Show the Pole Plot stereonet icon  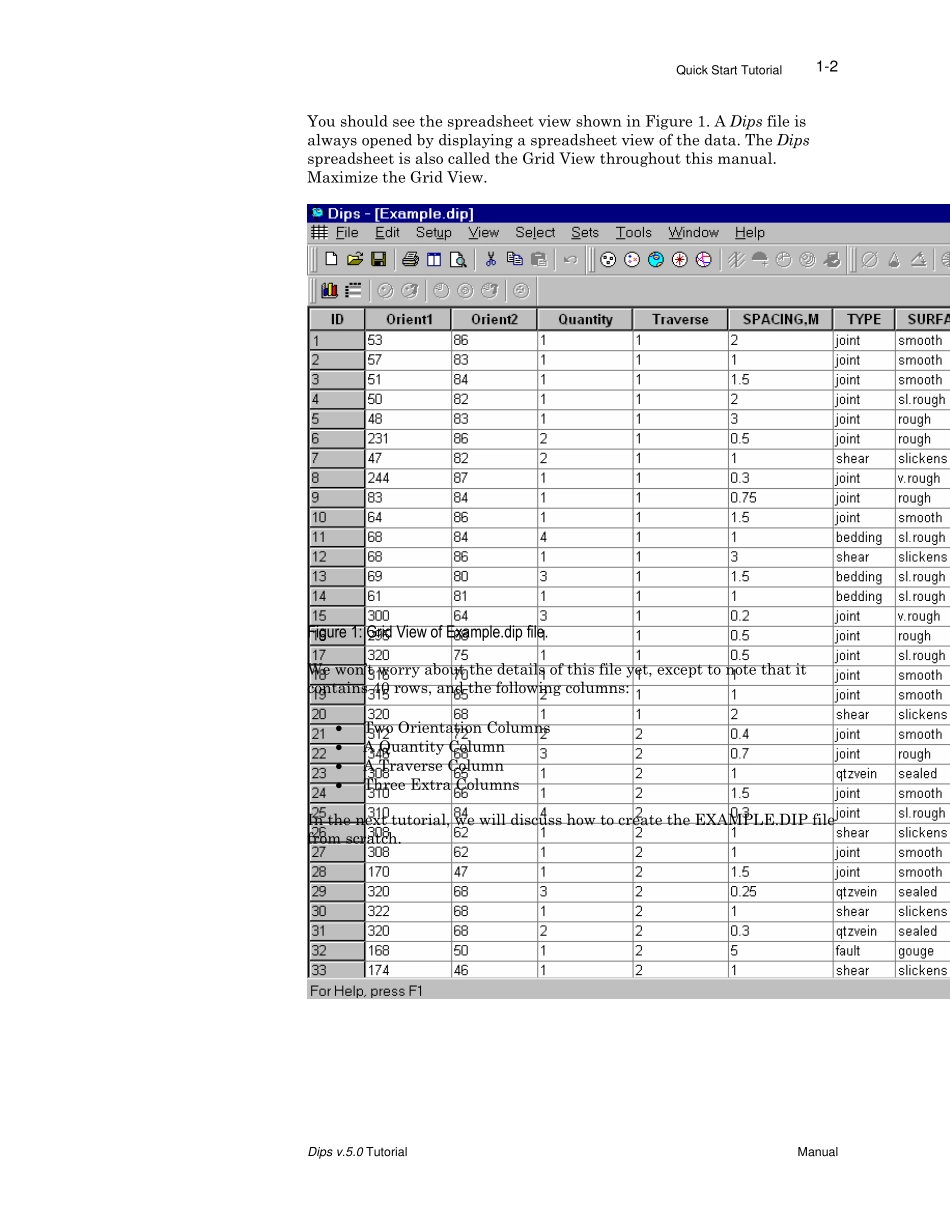point(608,259)
